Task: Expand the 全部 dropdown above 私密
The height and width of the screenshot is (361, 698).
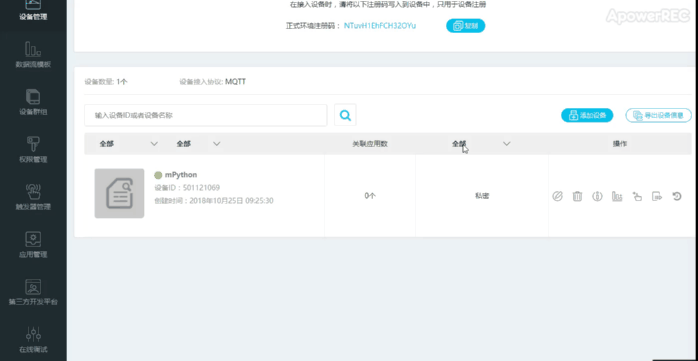Action: [x=481, y=144]
